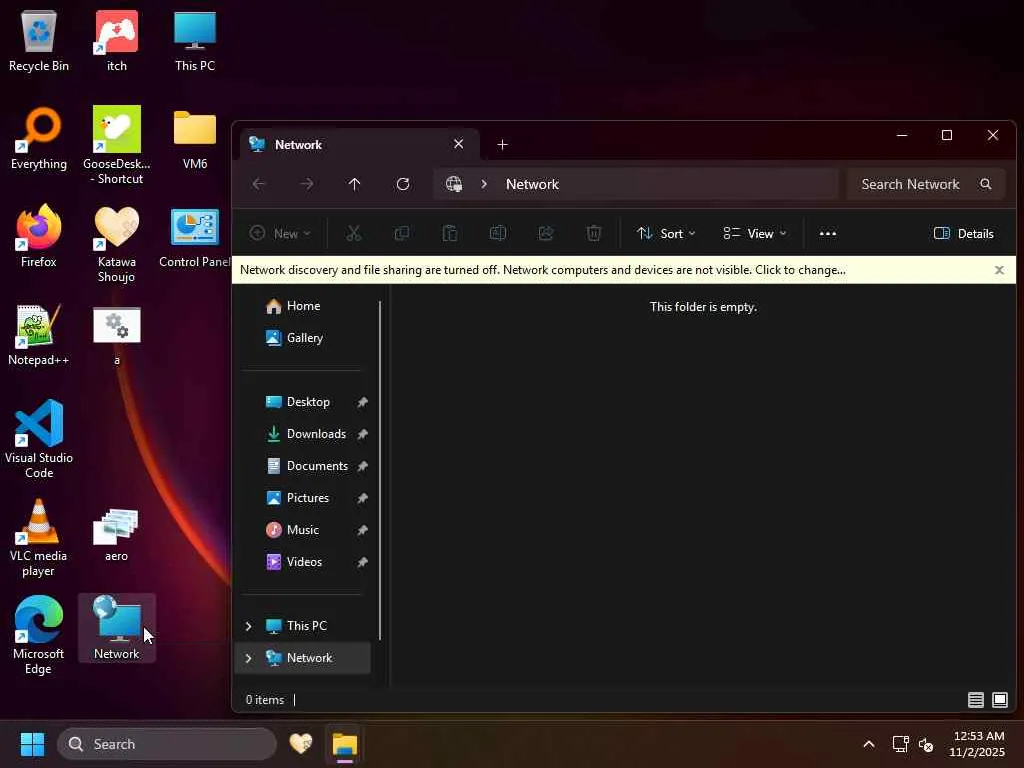Open network status tray icon
This screenshot has height=768, width=1024.
tap(901, 744)
